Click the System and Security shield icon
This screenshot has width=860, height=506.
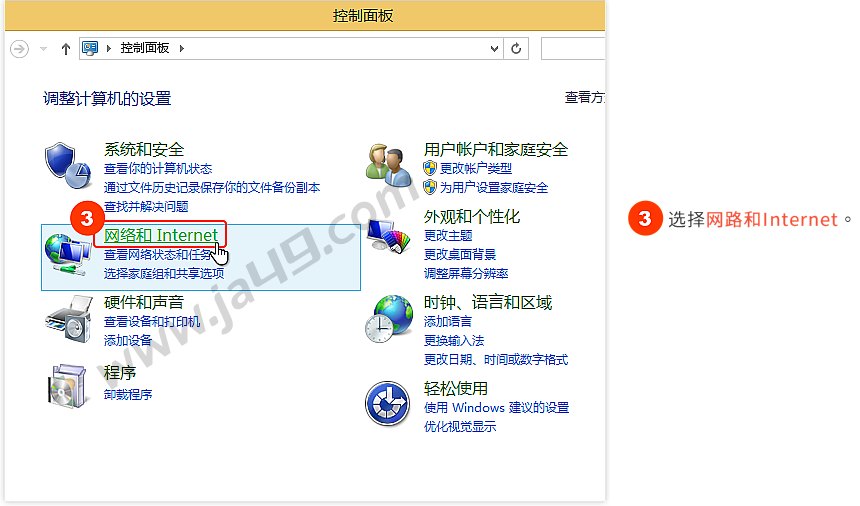point(68,165)
